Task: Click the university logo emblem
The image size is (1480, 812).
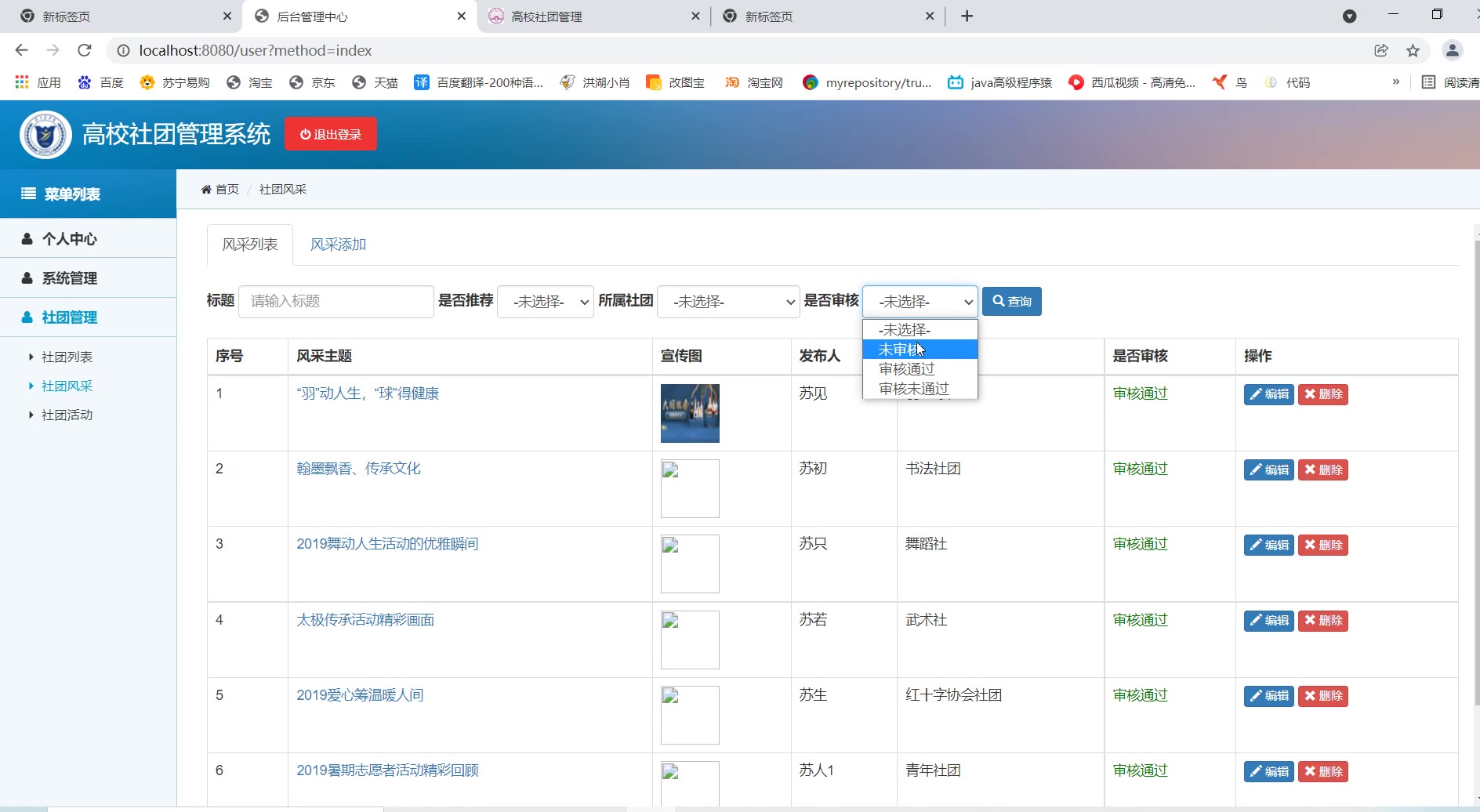Action: (x=45, y=135)
